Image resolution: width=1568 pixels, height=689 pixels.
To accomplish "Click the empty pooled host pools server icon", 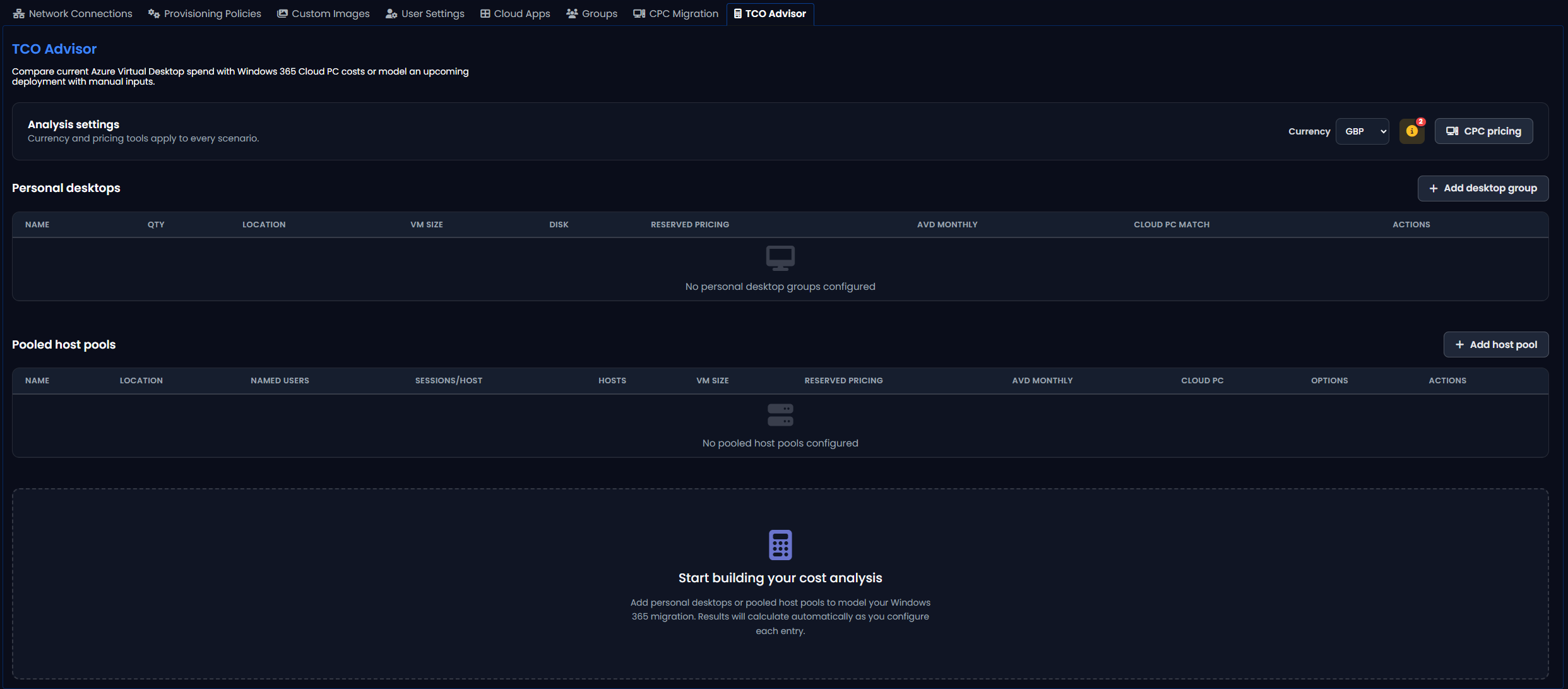I will point(780,415).
